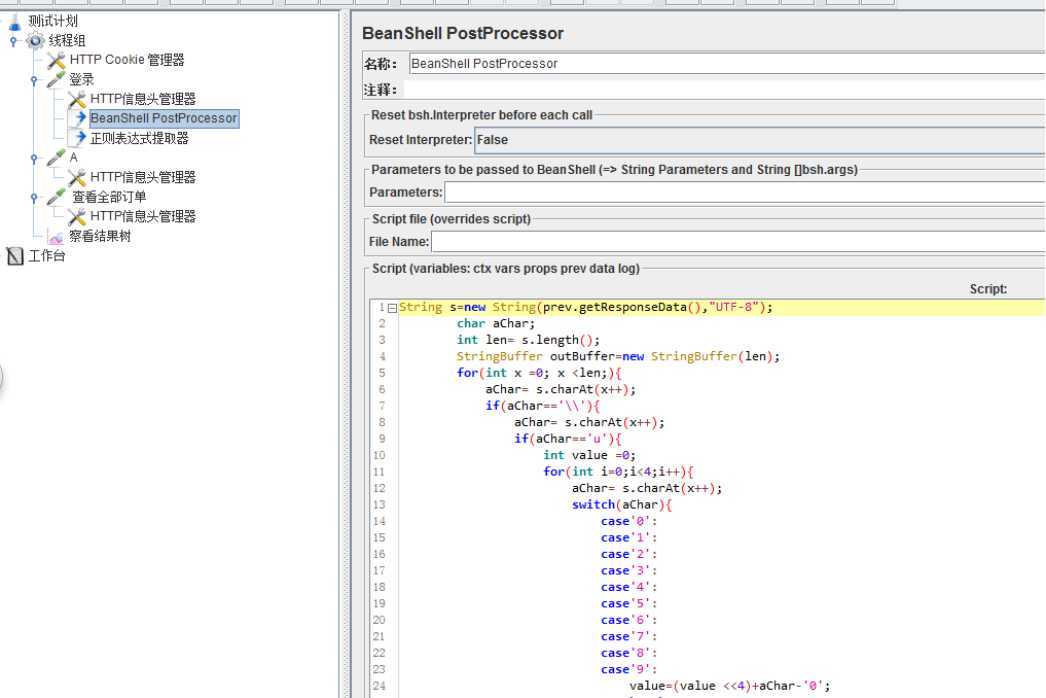Click the code line if(aChar=='u'){
Viewport: 1046px width, 698px height.
click(567, 438)
